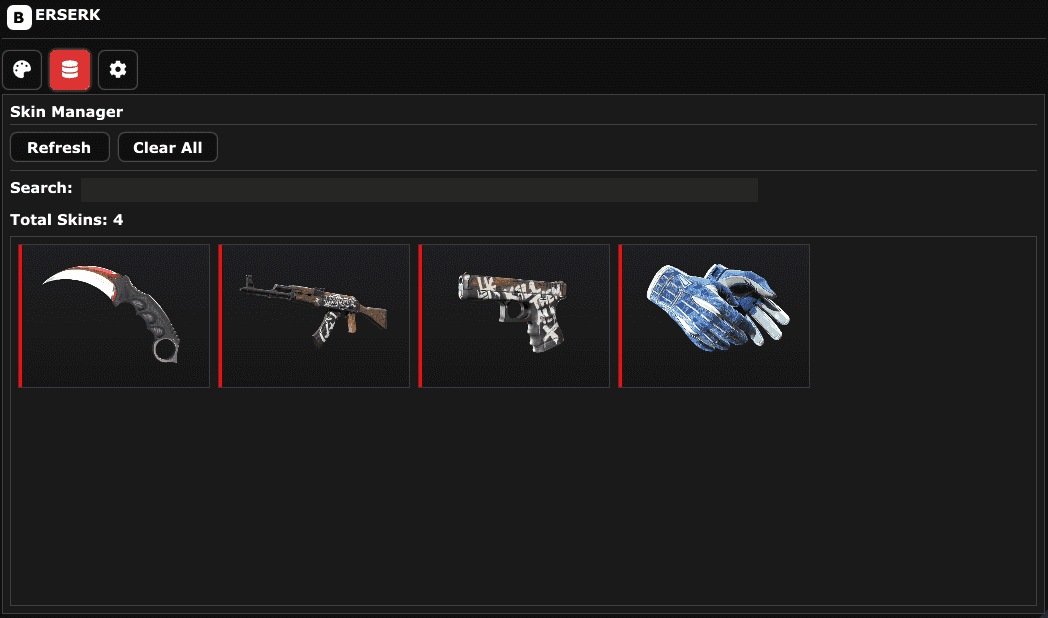Select the red database Skin Manager tab
Screen dimensions: 1048x618
click(x=70, y=69)
